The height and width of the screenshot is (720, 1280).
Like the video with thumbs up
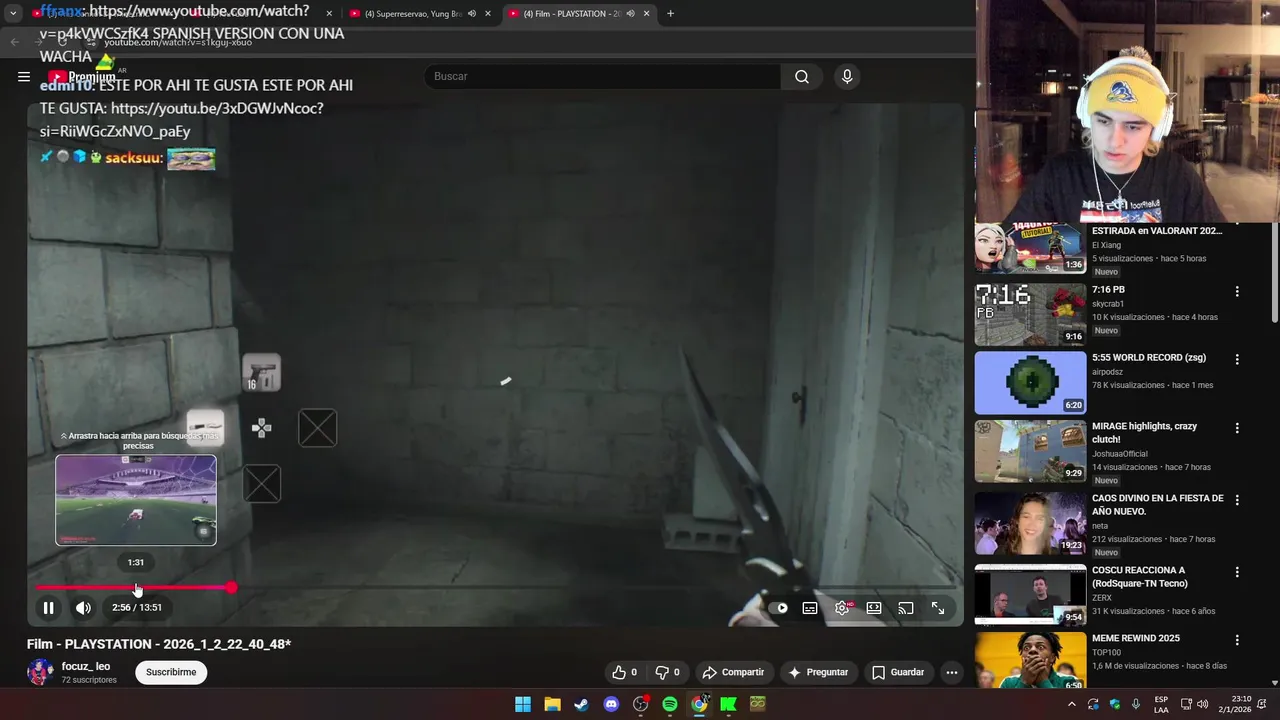pyautogui.click(x=624, y=672)
